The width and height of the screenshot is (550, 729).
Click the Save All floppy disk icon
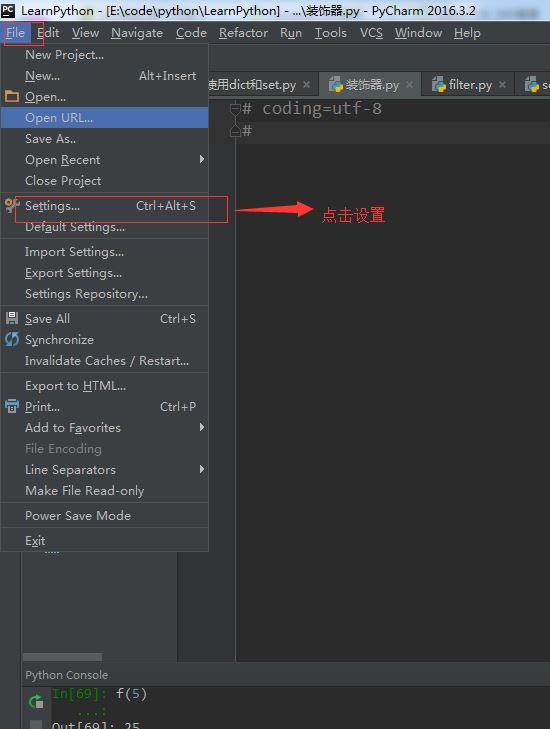12,318
